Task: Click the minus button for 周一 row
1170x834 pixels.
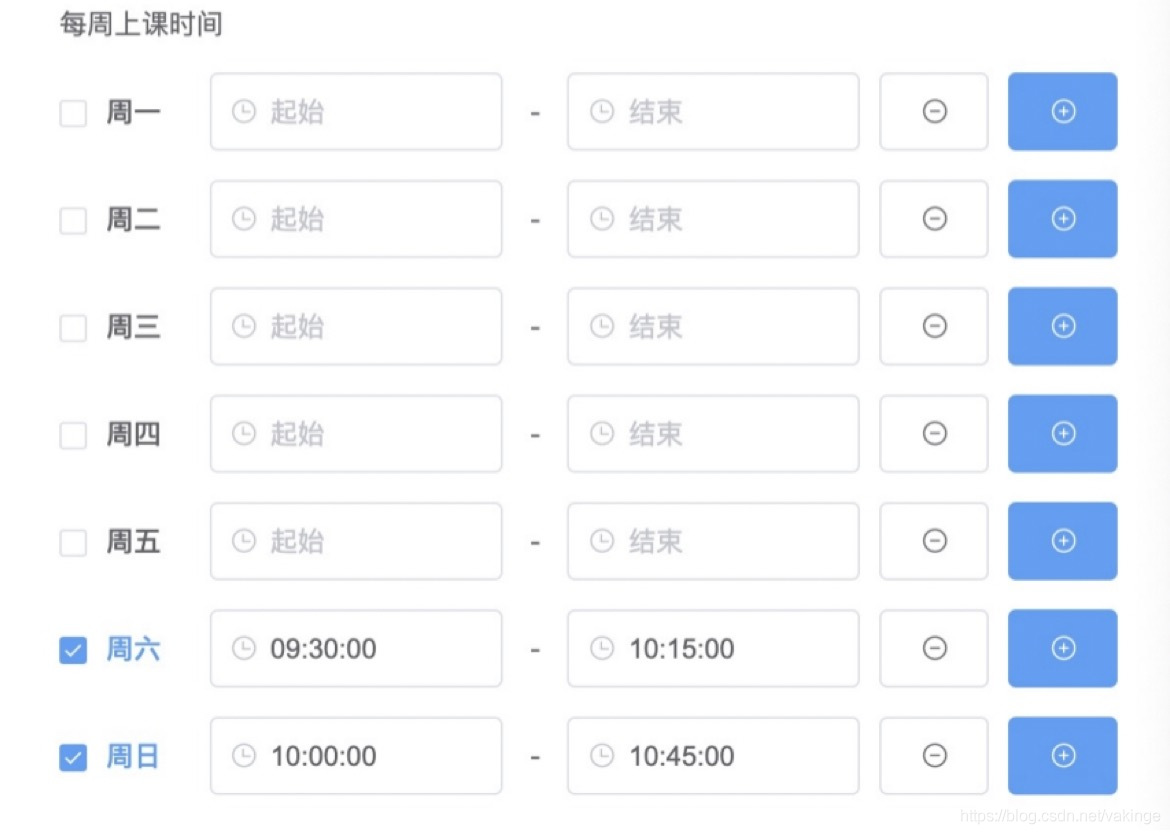Action: [934, 111]
